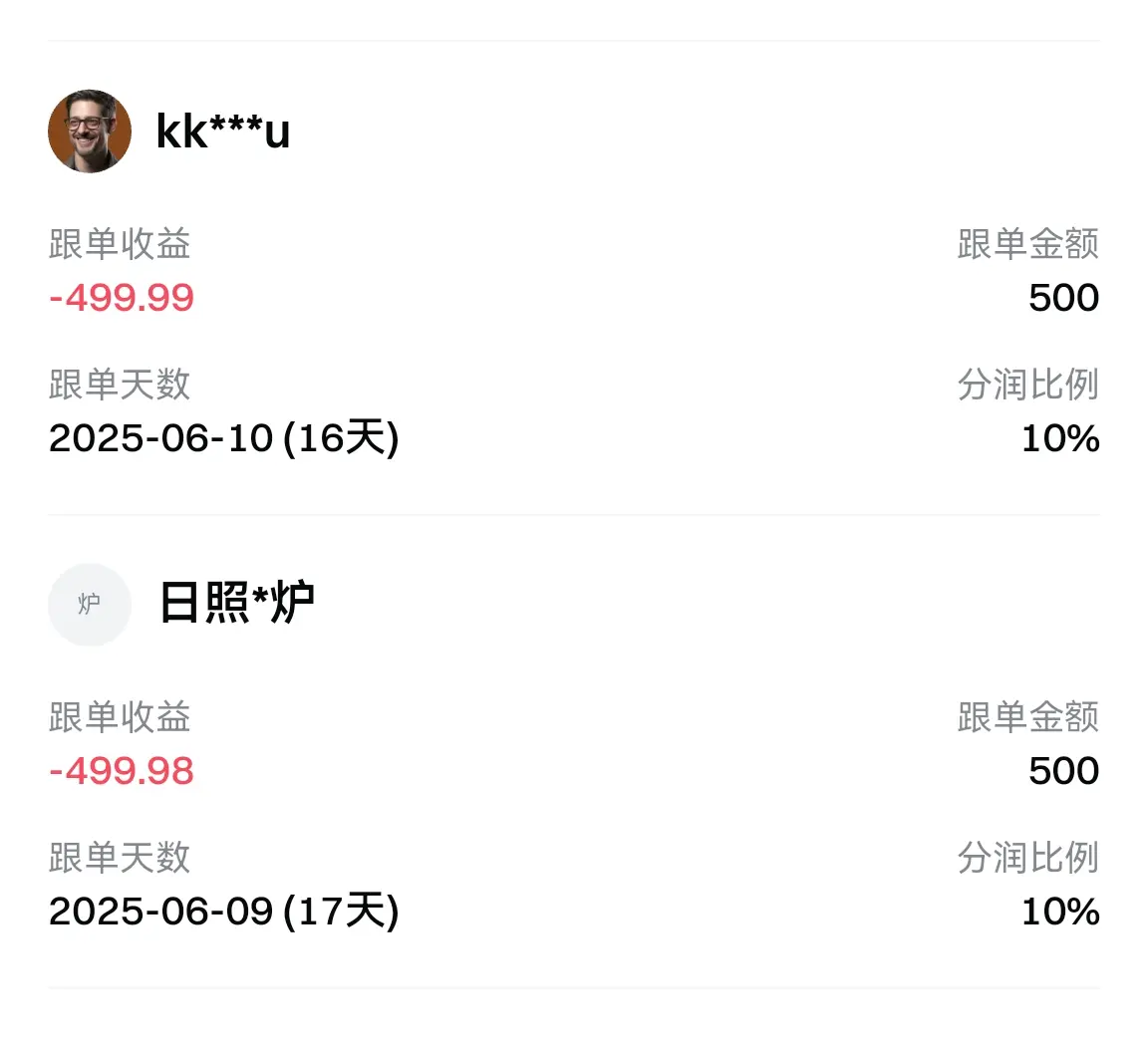Click 分润比例 label in 日照*炉's card
1148x1044 pixels.
[1027, 858]
